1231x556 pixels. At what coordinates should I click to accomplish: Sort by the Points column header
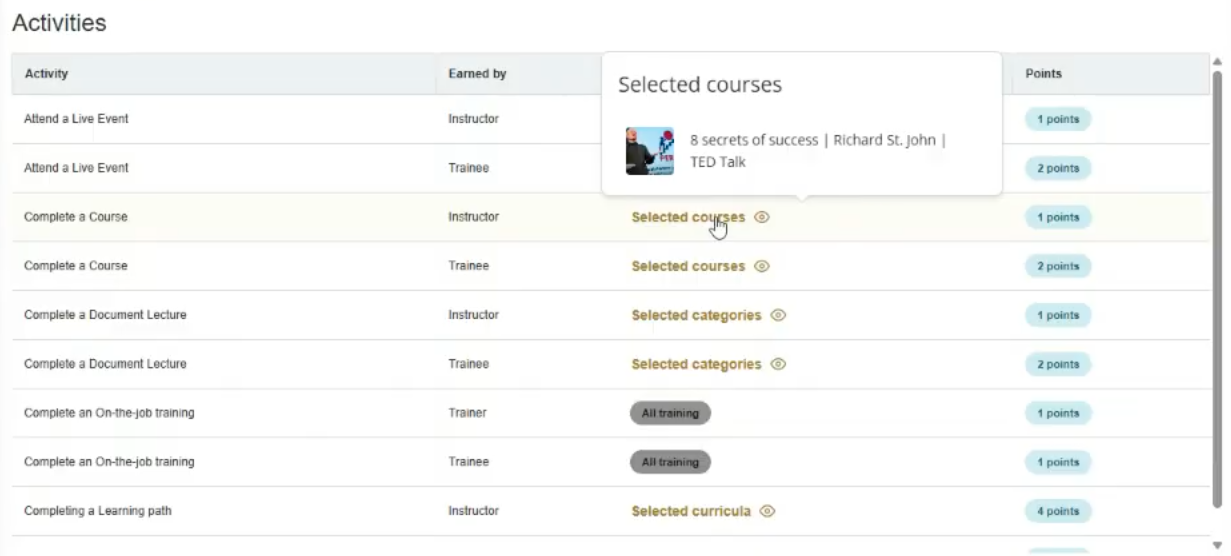tap(1043, 74)
